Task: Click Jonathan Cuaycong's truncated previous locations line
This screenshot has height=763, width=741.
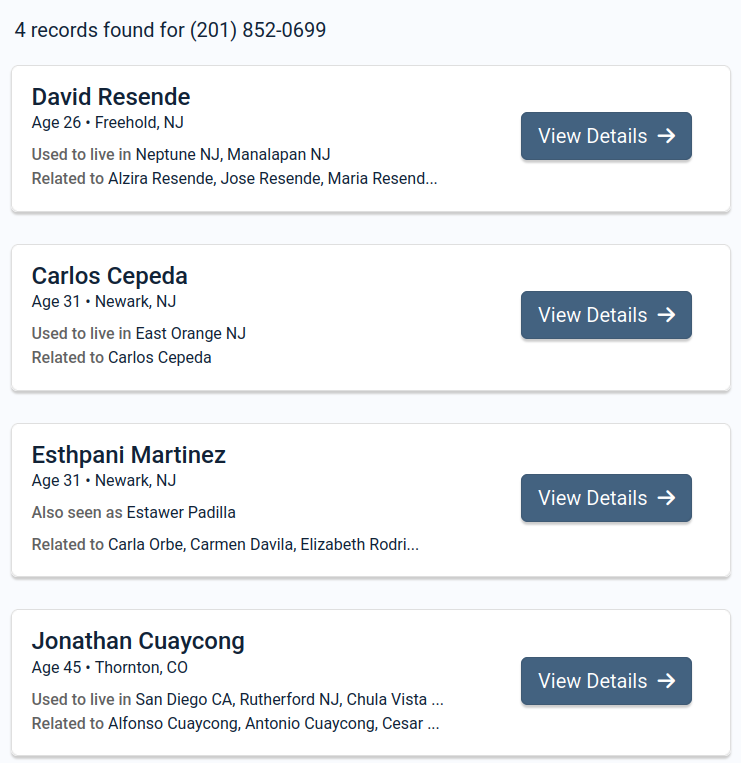Action: coord(237,699)
